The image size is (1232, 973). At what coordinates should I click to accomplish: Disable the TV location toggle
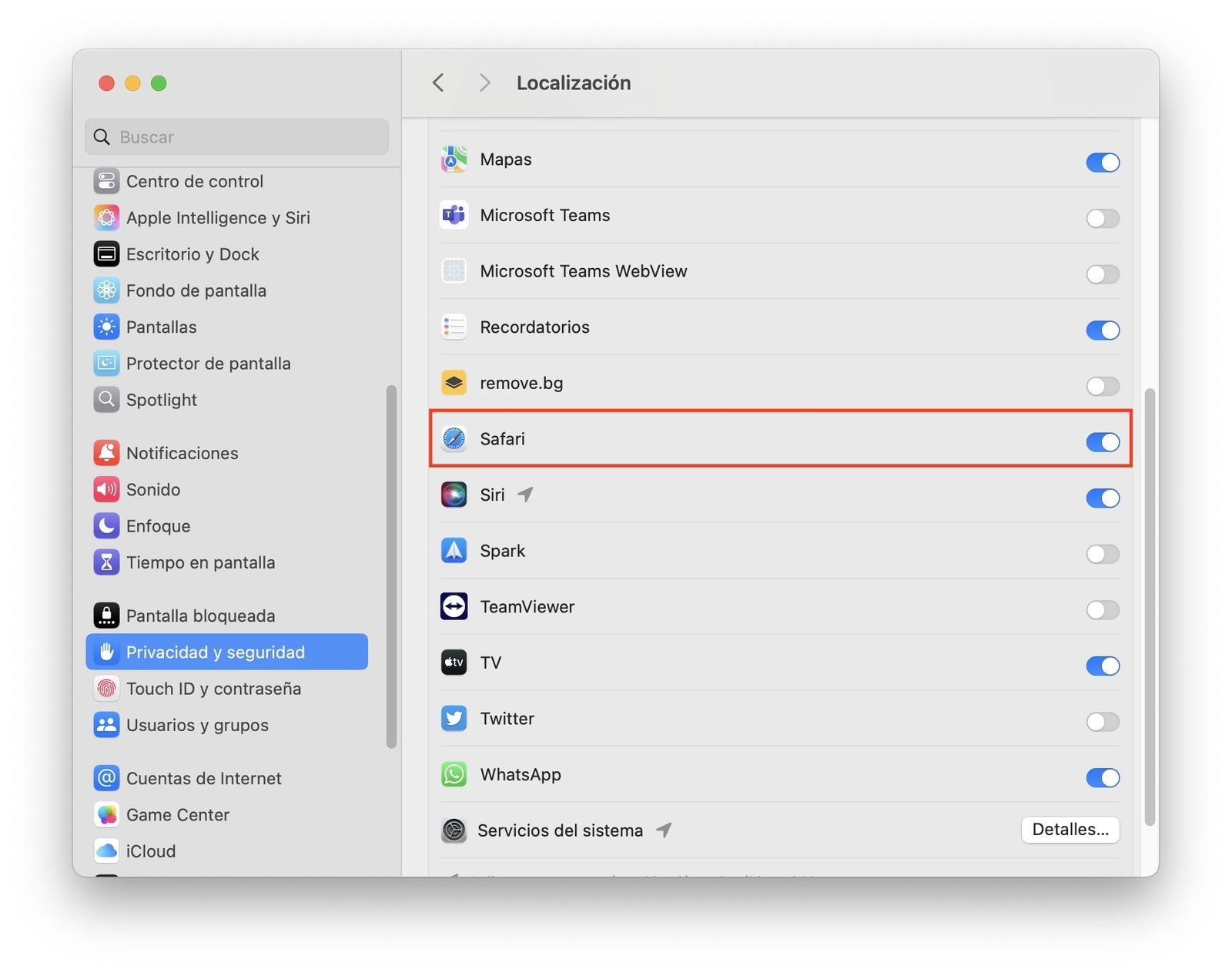pos(1103,666)
